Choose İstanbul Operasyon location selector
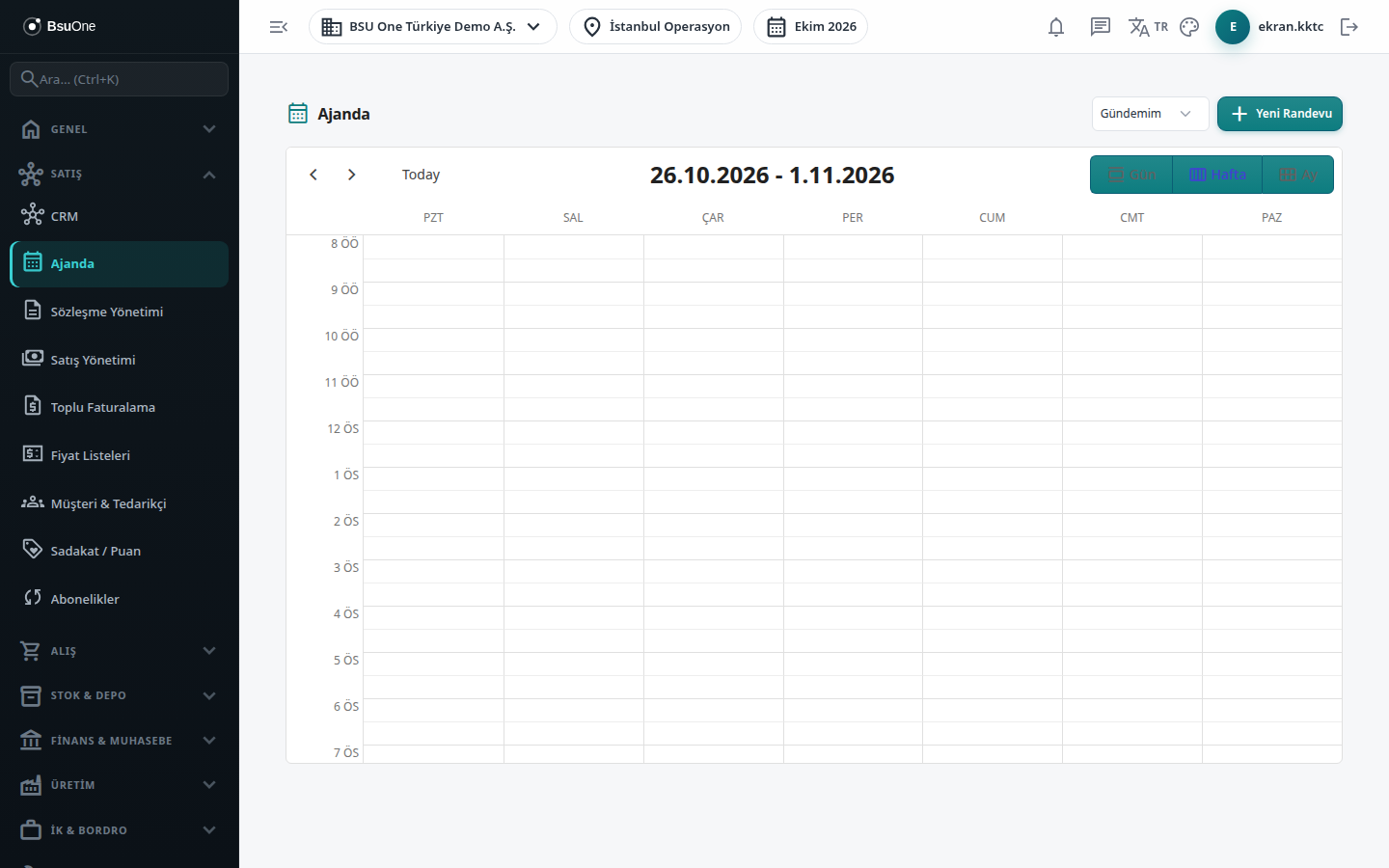This screenshot has width=1389, height=868. [656, 27]
